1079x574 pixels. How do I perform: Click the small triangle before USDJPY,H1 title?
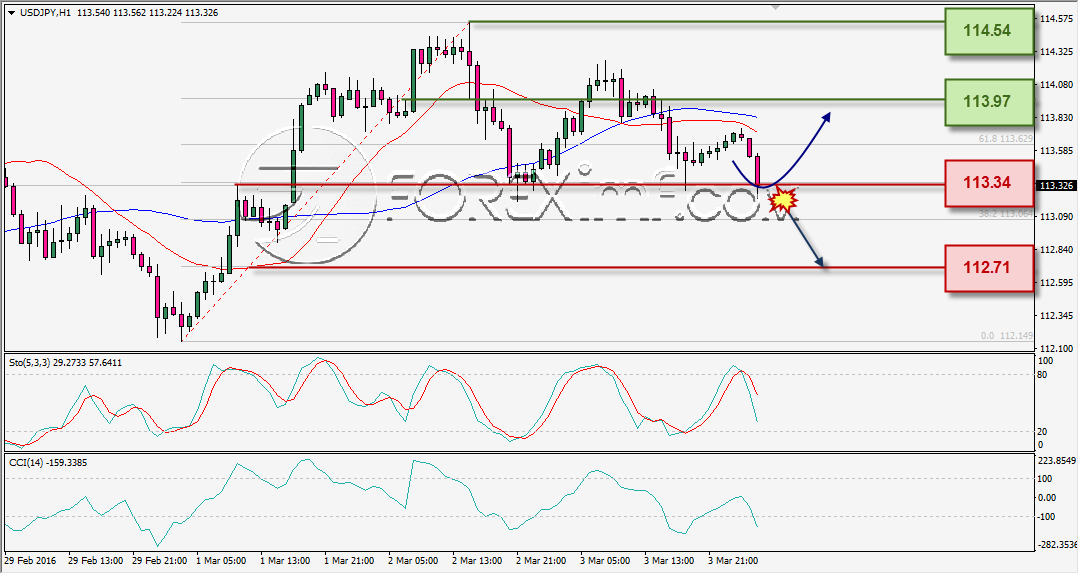point(12,12)
